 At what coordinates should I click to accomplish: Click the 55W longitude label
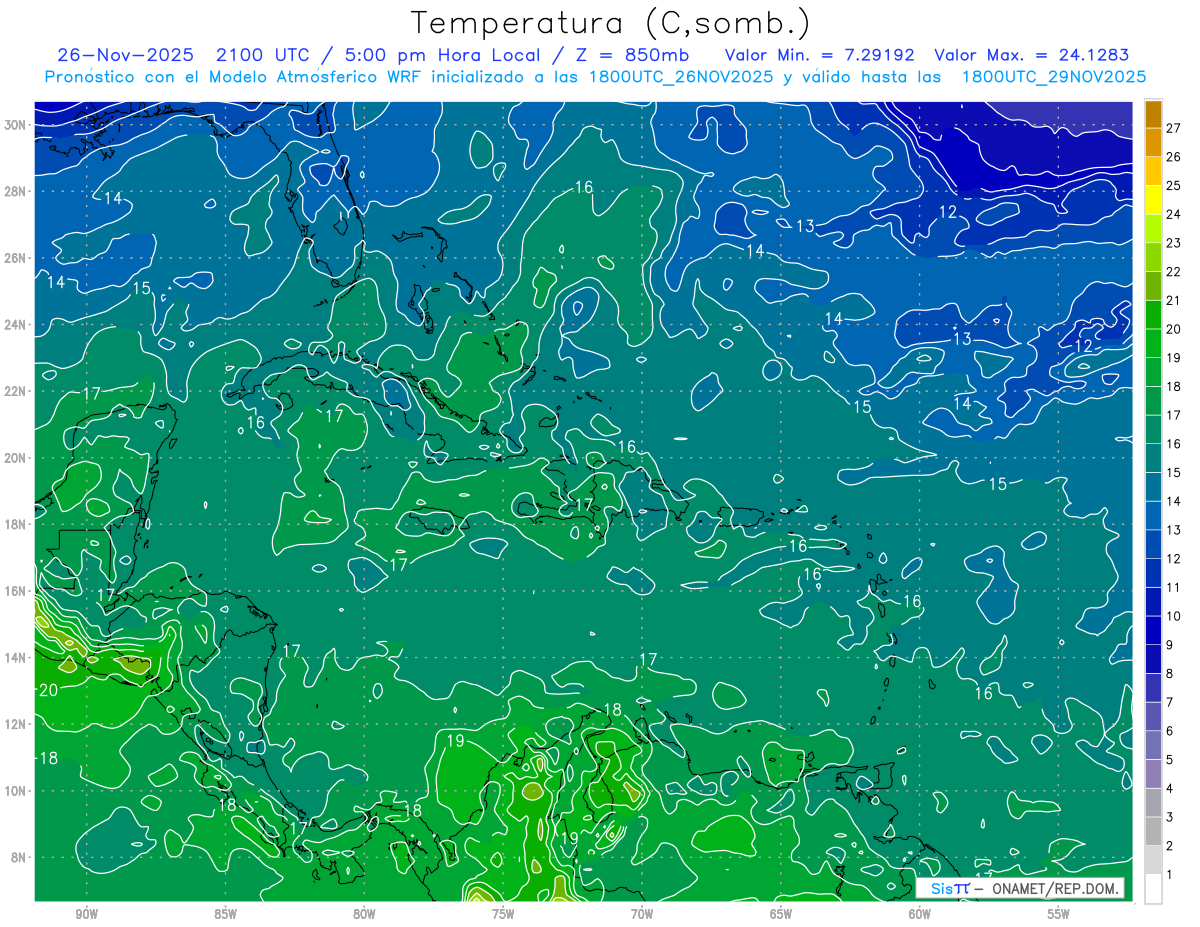pyautogui.click(x=1059, y=914)
